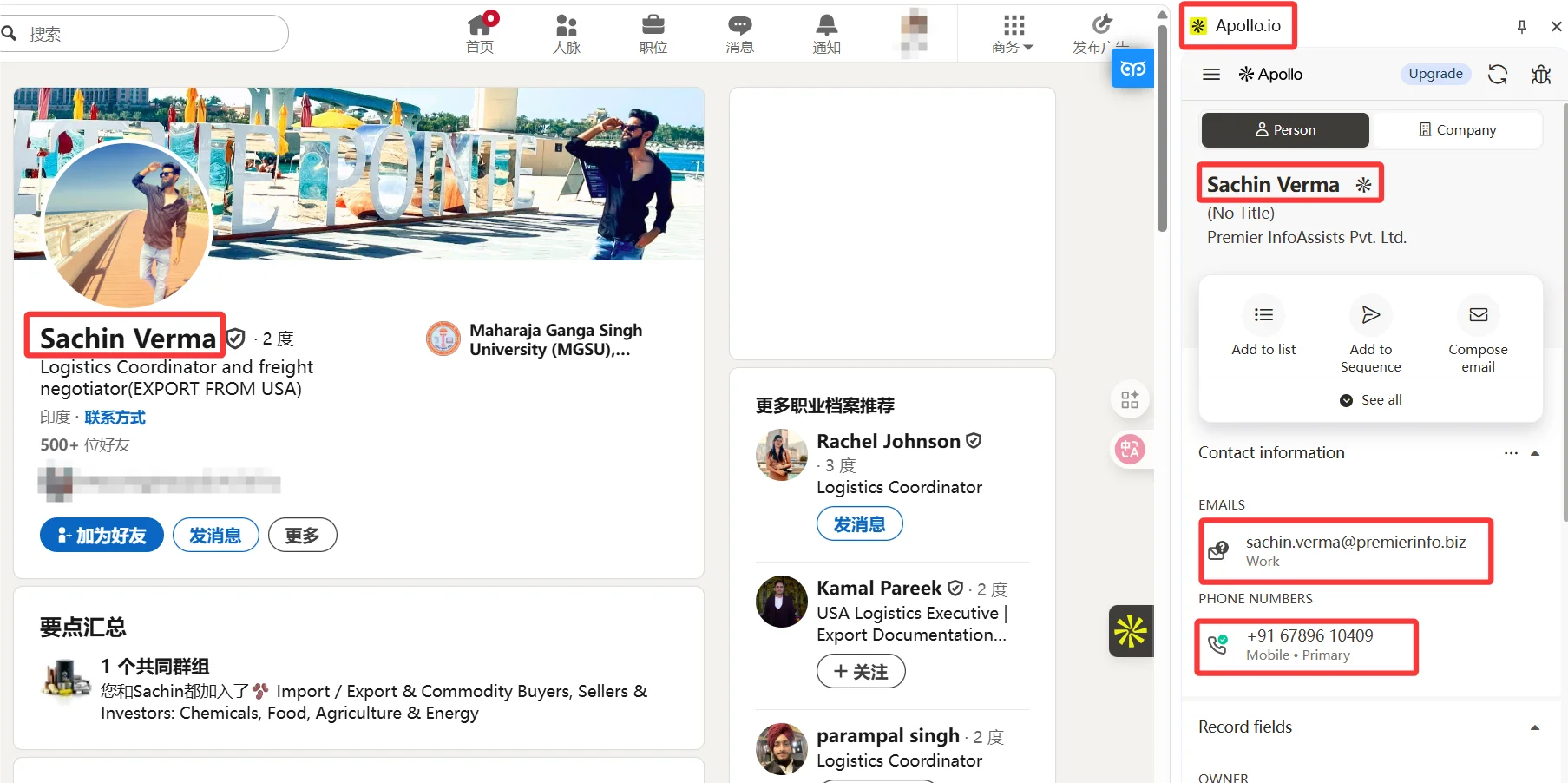Expand See all actions in Apollo
This screenshot has width=1568, height=783.
1371,400
